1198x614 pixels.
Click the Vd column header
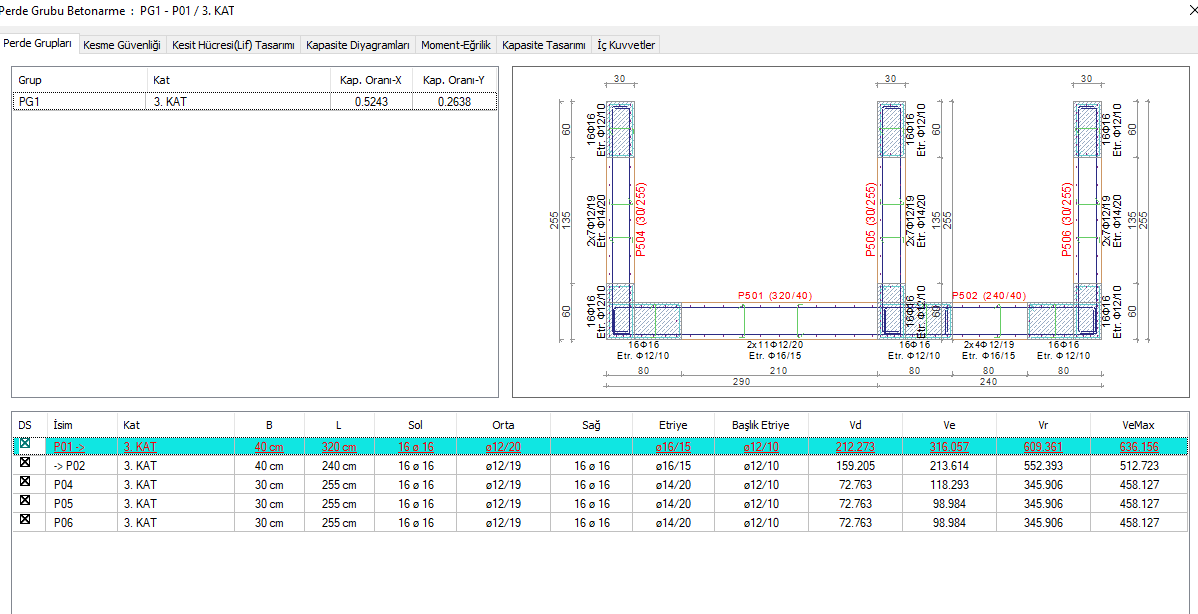click(855, 423)
